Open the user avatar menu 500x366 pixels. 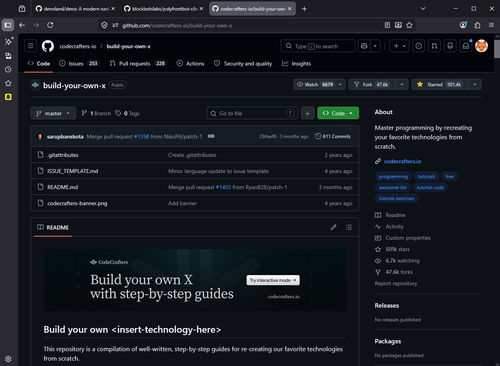point(481,46)
